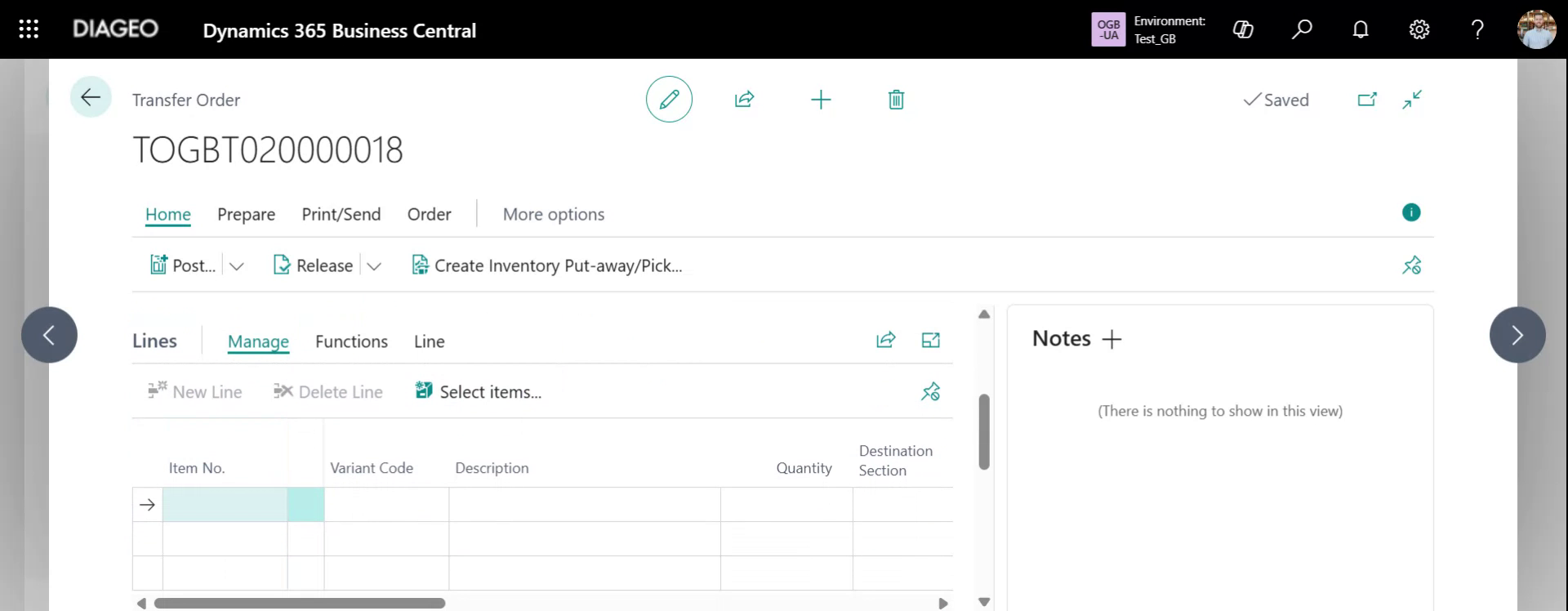The height and width of the screenshot is (611, 1568).
Task: Pin the Lines toolbar
Action: [930, 392]
